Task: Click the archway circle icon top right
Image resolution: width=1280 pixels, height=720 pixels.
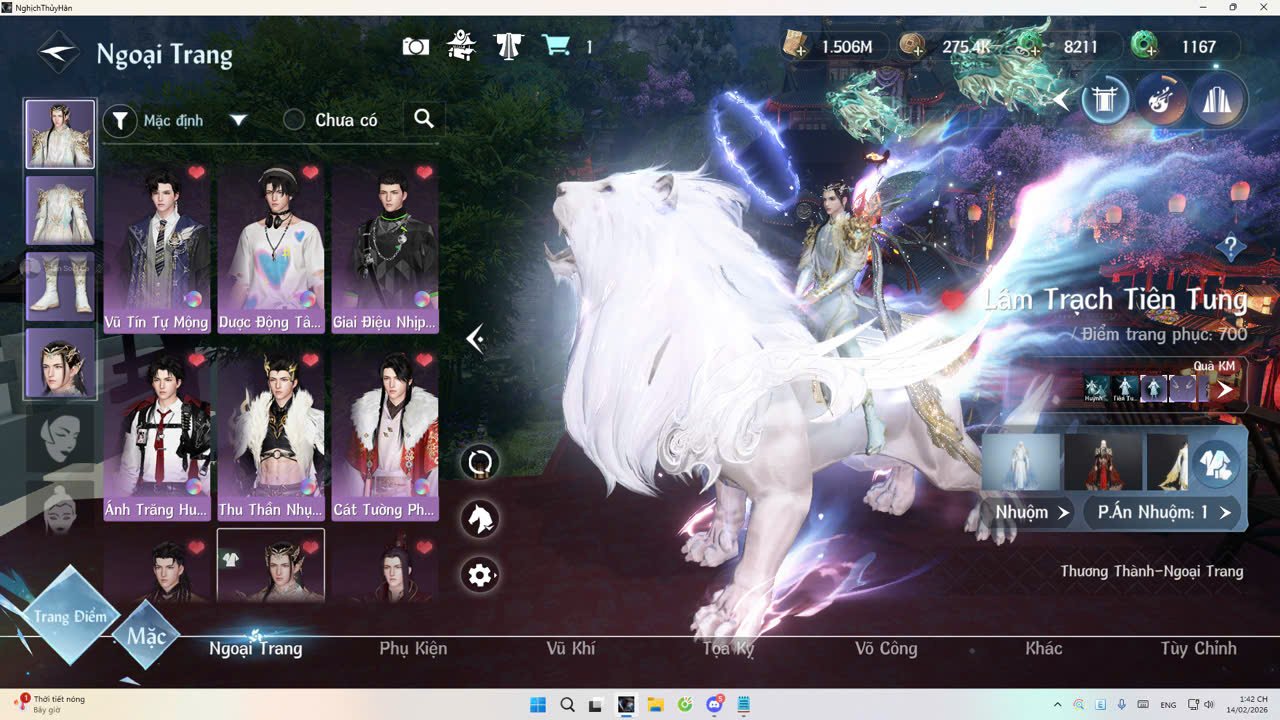Action: coord(1104,99)
